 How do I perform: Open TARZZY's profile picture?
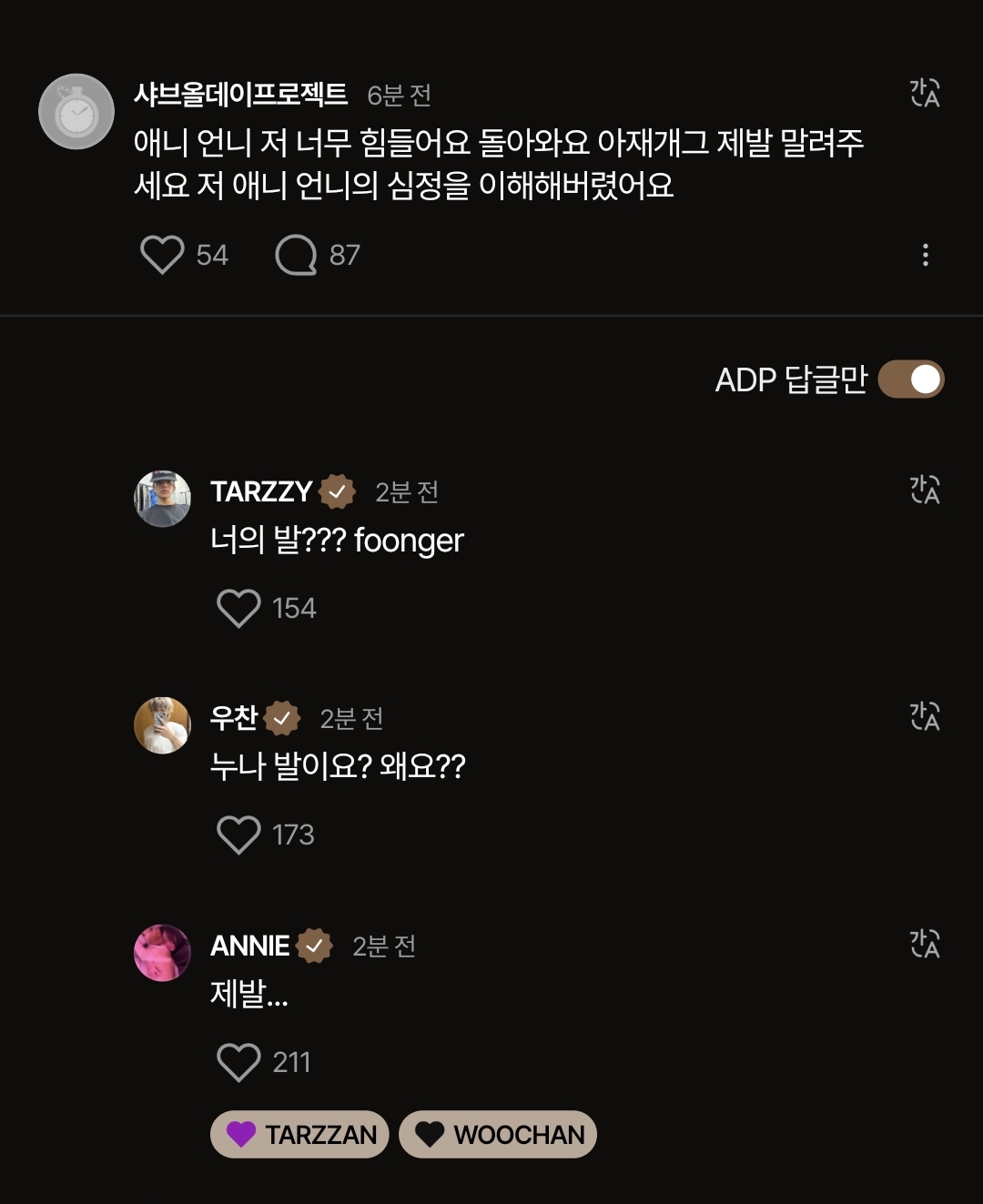(x=162, y=499)
